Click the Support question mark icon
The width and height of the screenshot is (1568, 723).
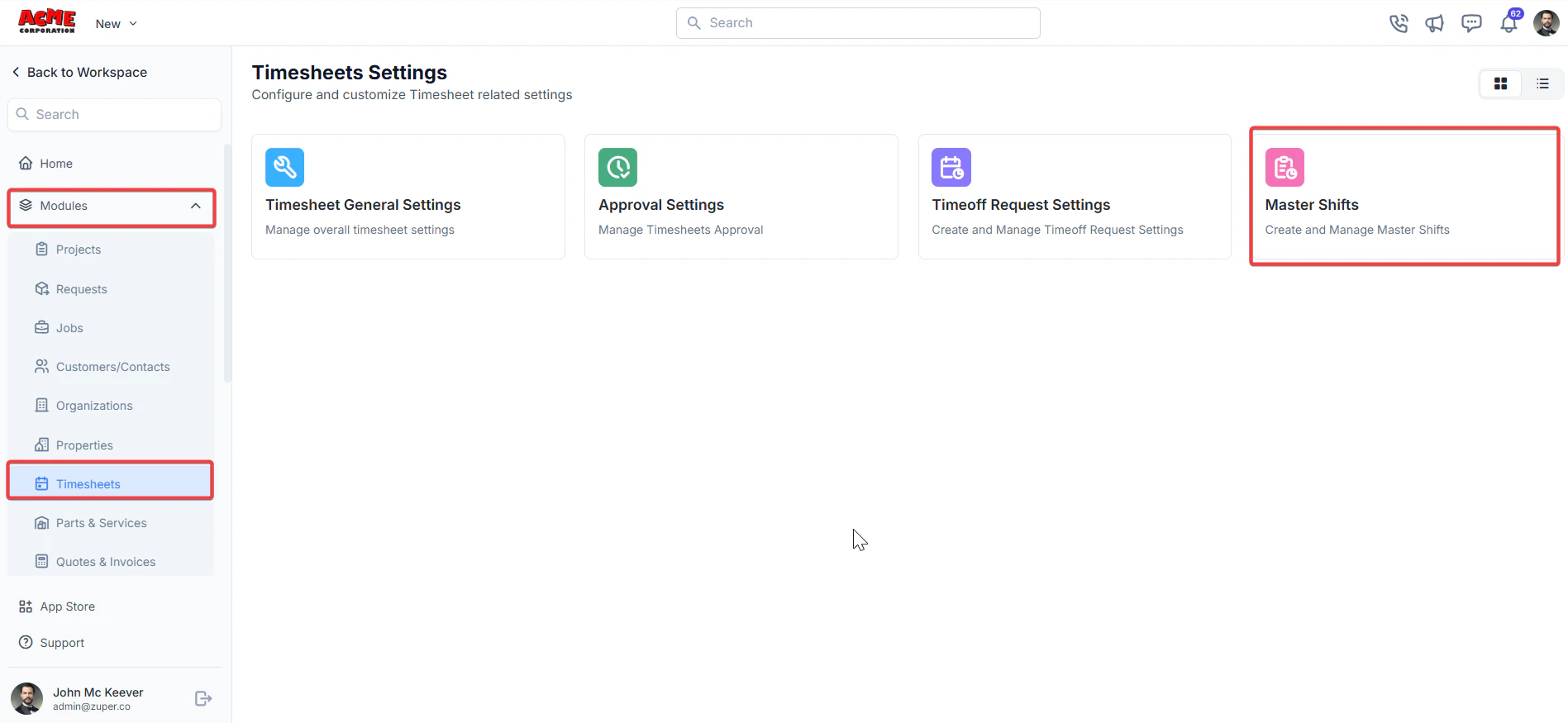pyautogui.click(x=26, y=642)
